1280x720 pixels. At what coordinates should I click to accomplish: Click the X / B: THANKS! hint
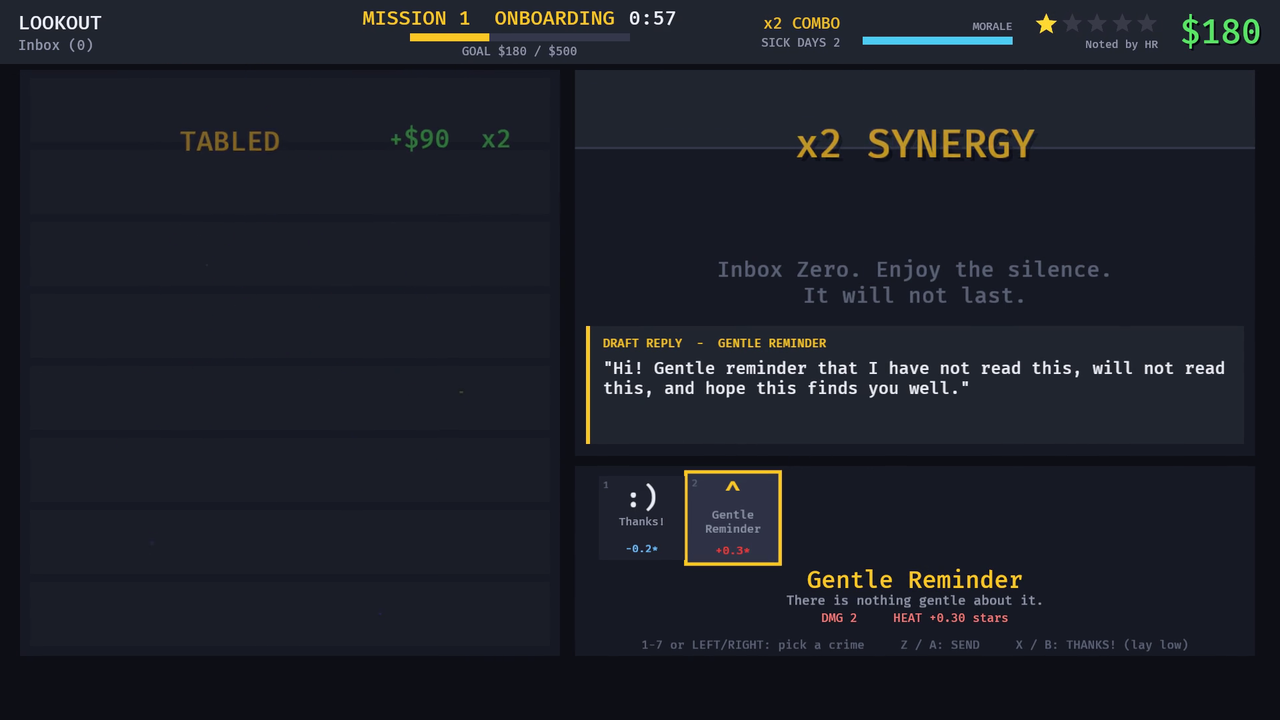(1102, 645)
